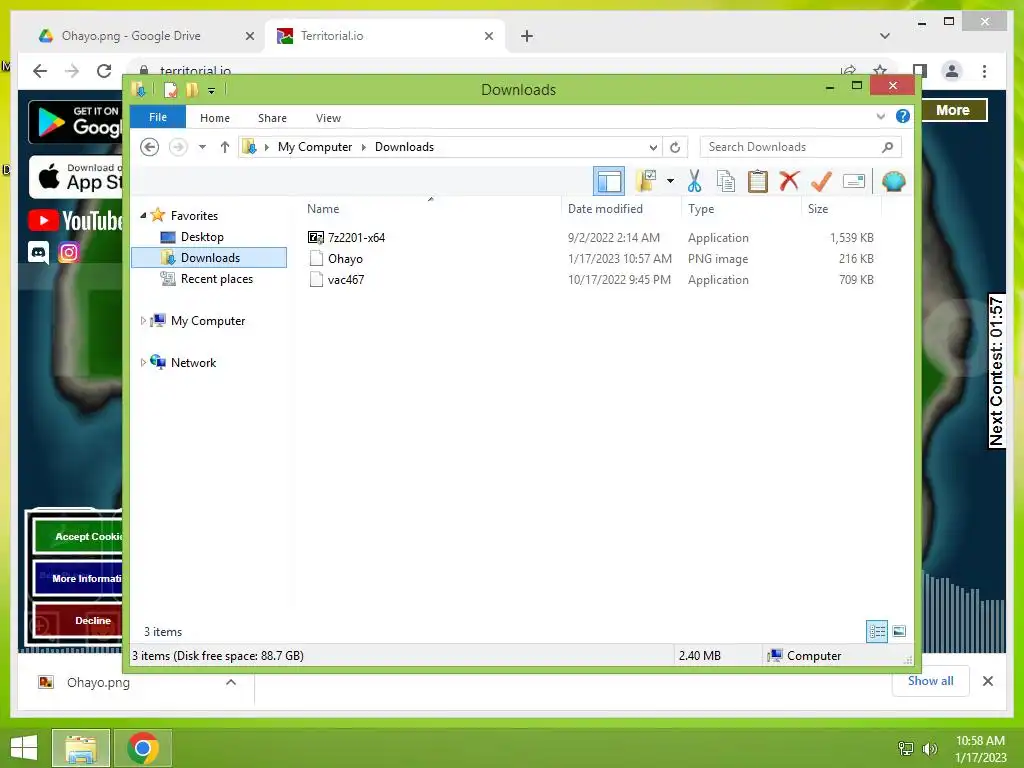
Task: Select Desktop in Favorites
Action: tap(202, 236)
